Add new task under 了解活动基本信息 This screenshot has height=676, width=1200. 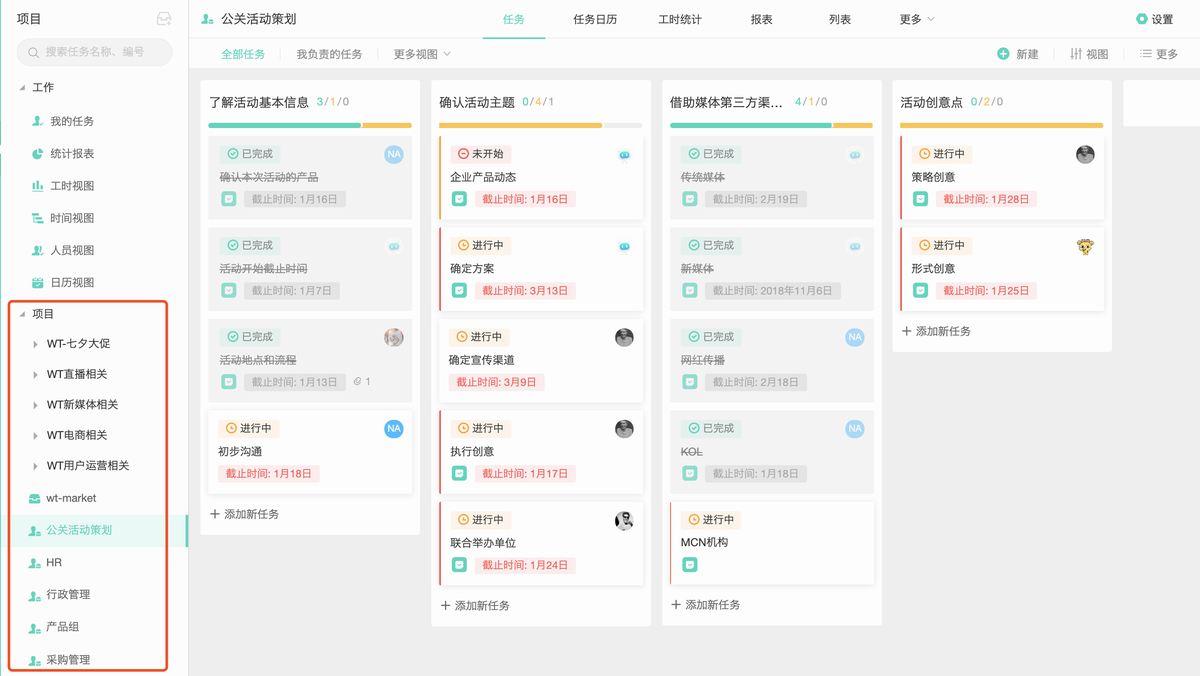pos(245,514)
